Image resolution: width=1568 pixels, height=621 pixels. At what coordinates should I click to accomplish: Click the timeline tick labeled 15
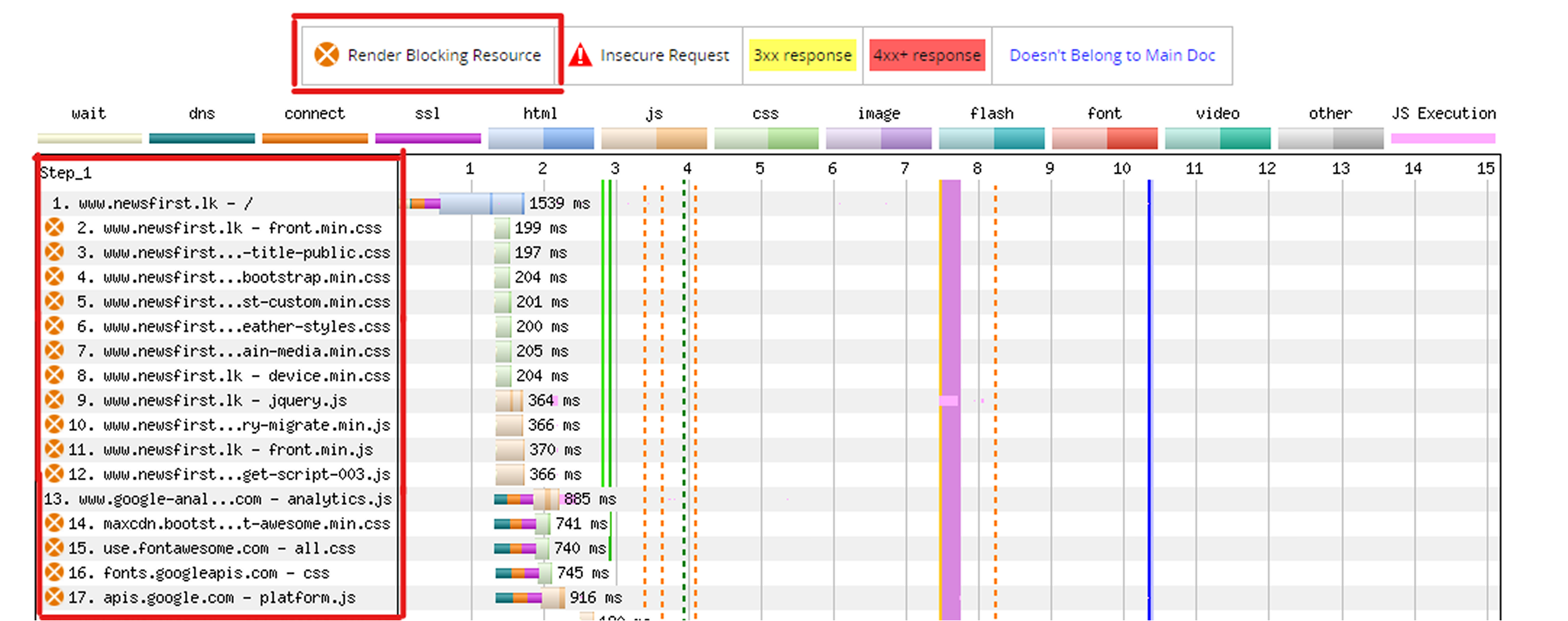coord(1486,169)
